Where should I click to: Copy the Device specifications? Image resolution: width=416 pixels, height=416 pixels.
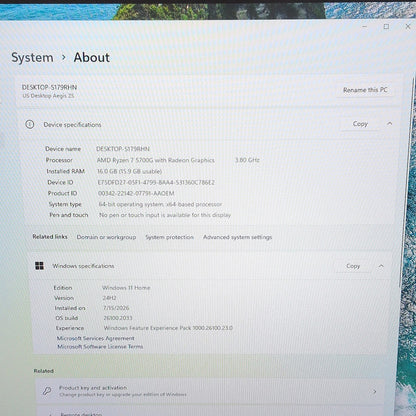[x=360, y=124]
